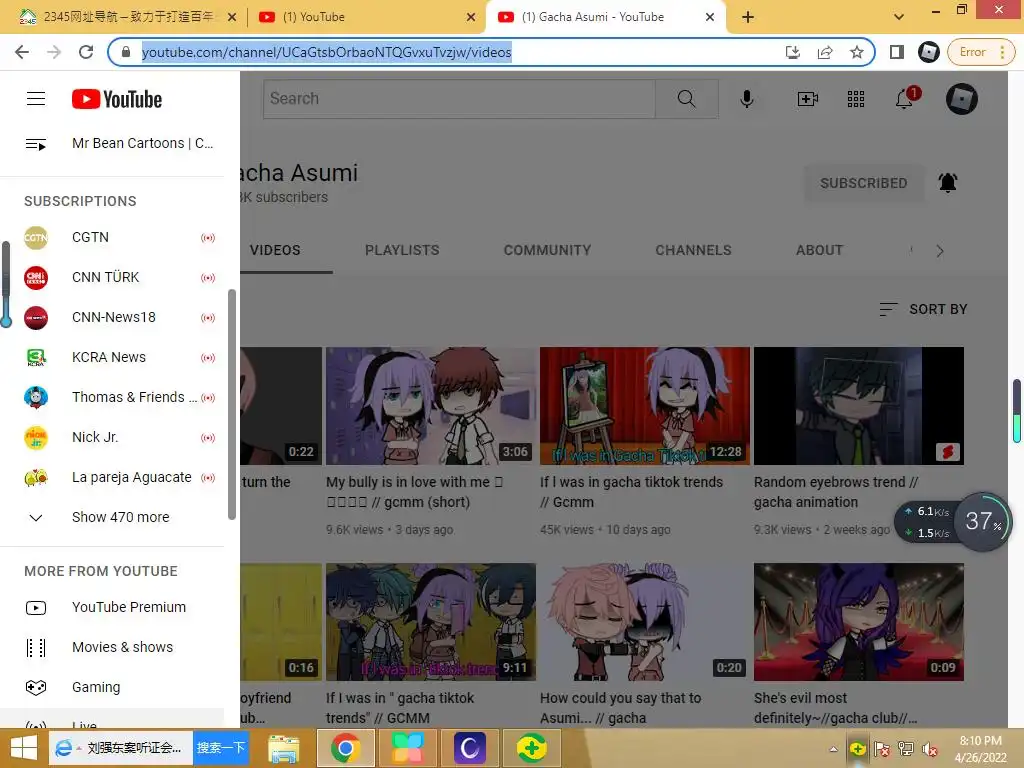Open the Windows Start button

tap(23, 748)
